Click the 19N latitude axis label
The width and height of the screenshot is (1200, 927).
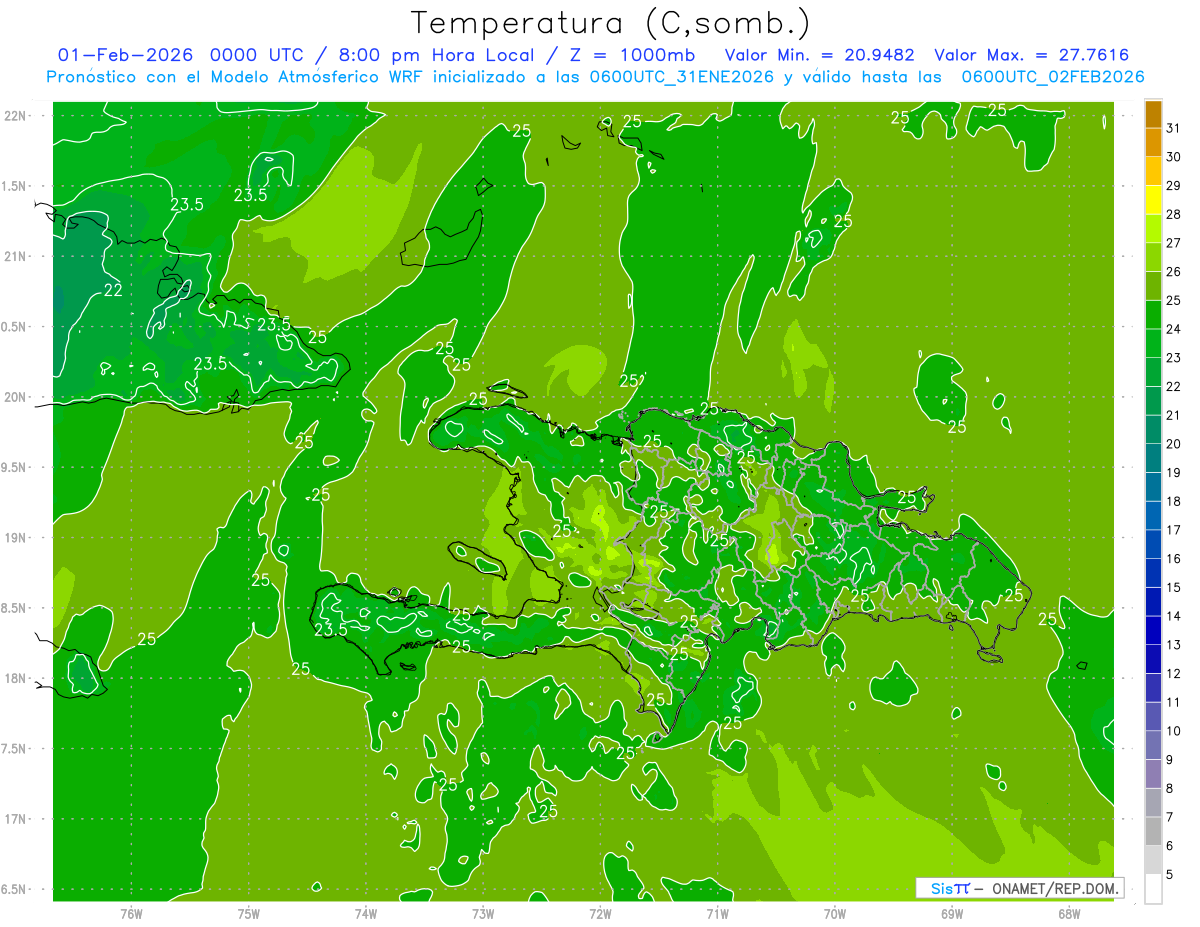[x=14, y=538]
